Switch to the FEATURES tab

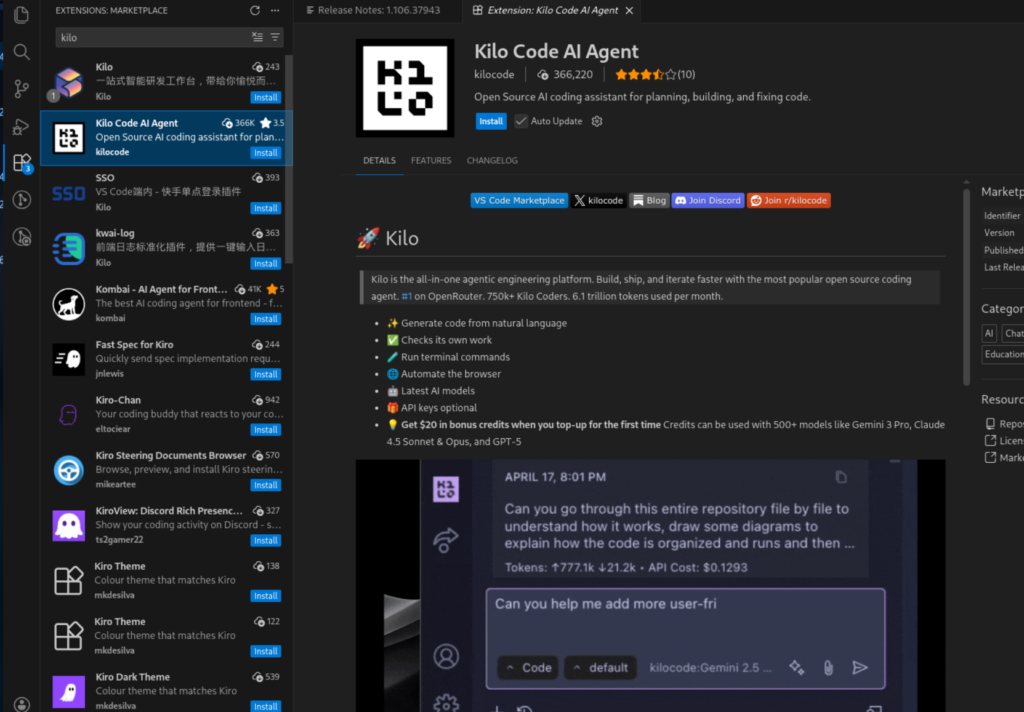[x=431, y=160]
